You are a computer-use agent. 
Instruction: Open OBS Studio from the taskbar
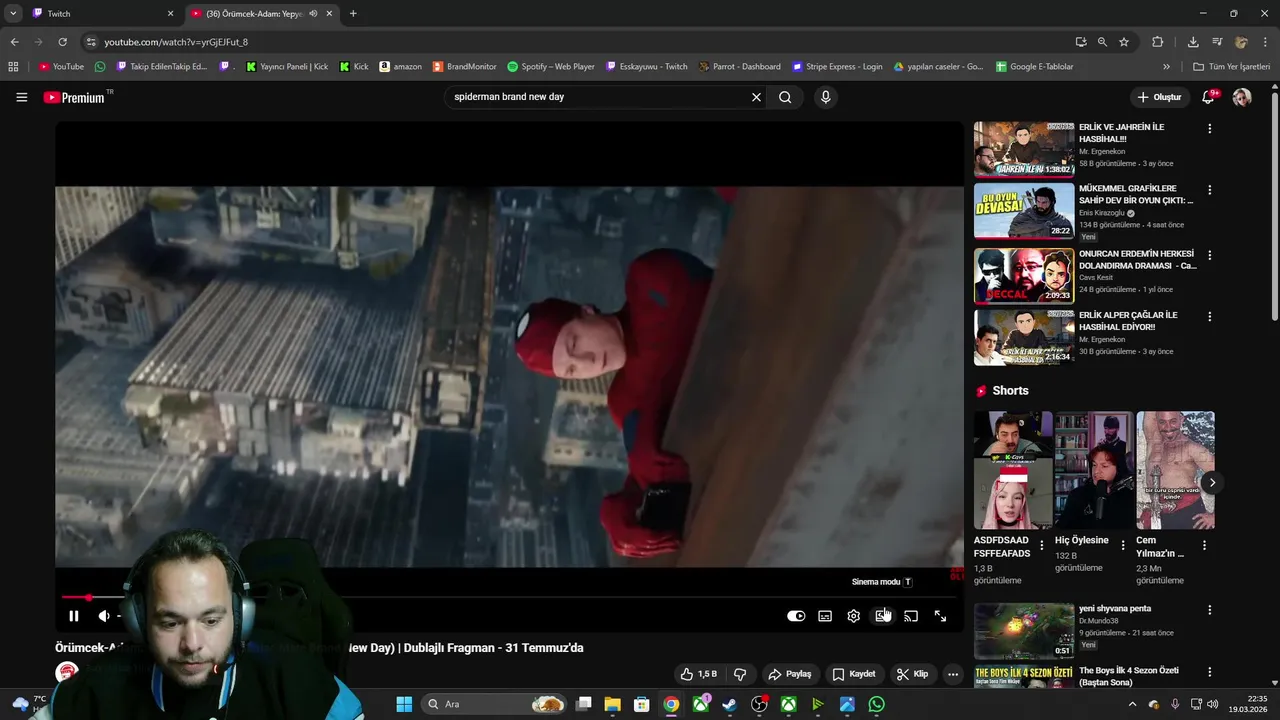759,704
